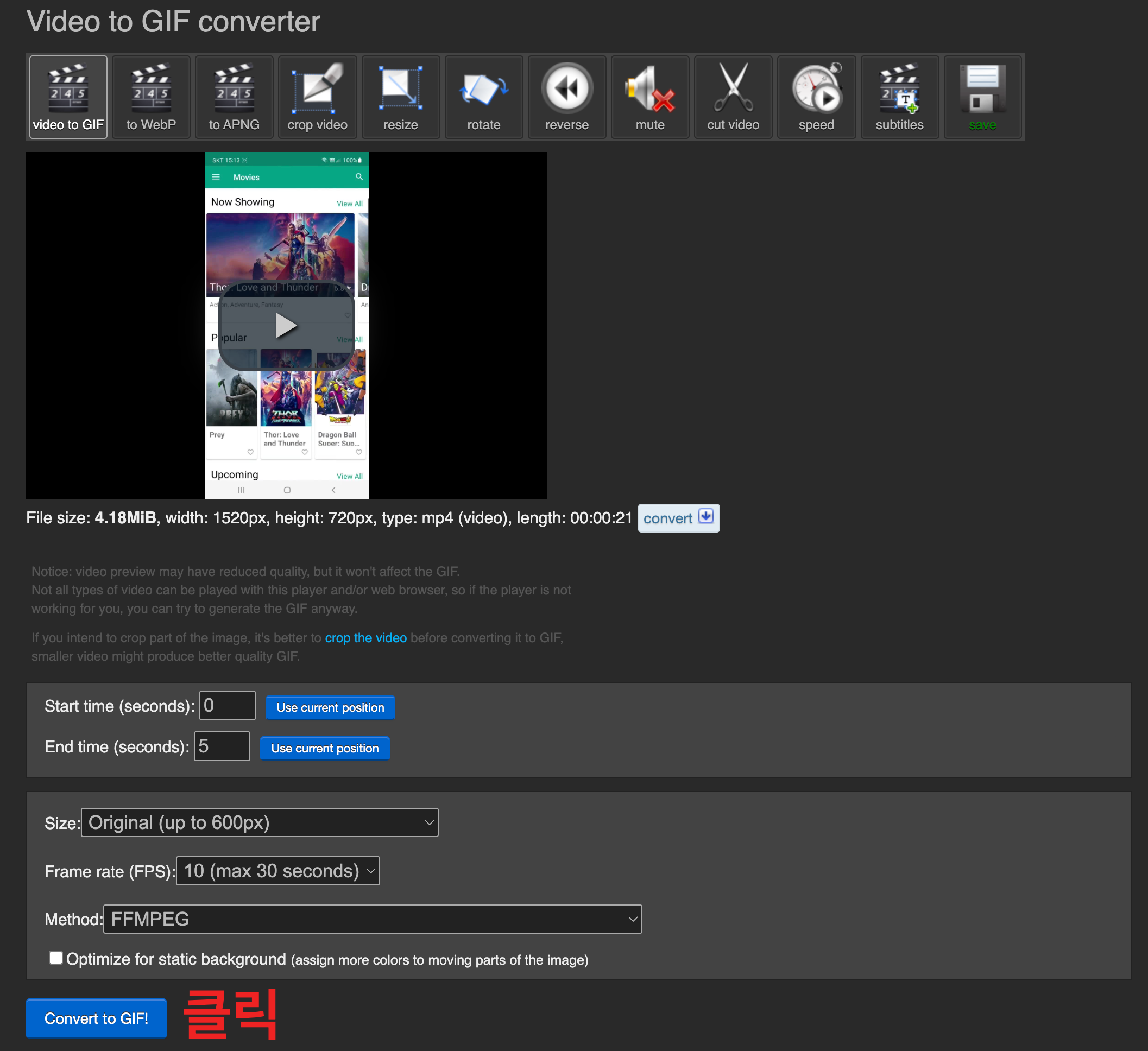Follow the 'crop the video' link

point(365,638)
